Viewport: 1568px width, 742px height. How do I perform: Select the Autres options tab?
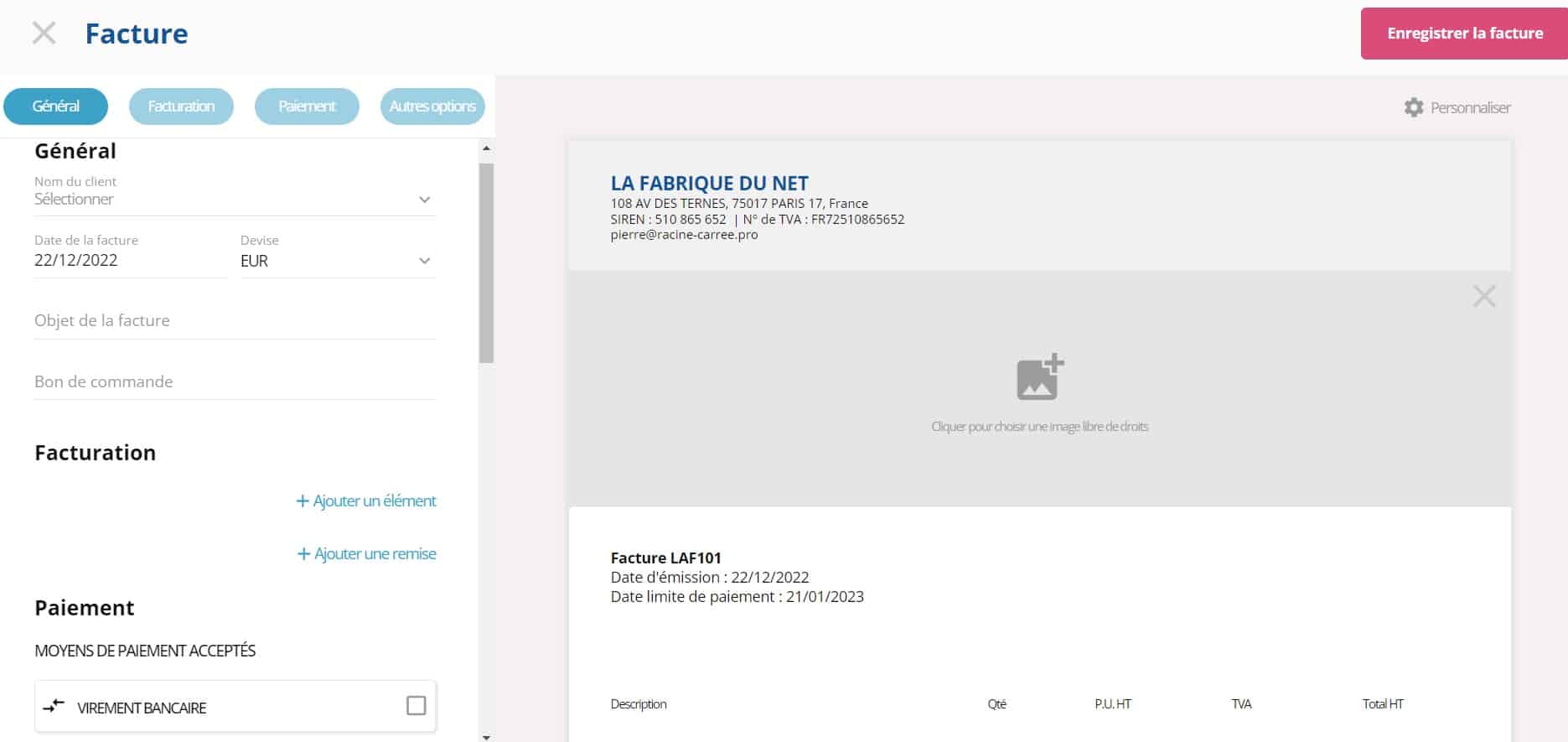[432, 106]
